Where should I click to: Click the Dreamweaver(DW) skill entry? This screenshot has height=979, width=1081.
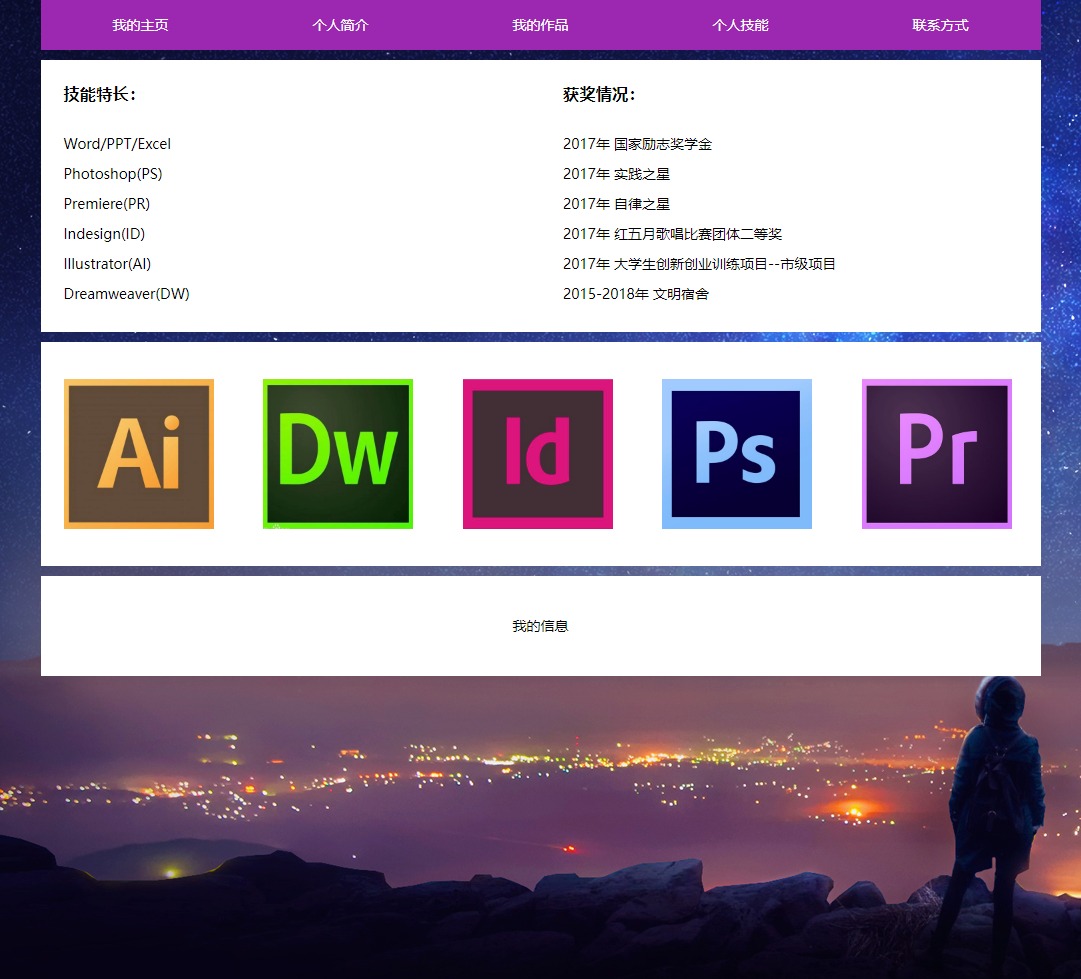[x=126, y=294]
